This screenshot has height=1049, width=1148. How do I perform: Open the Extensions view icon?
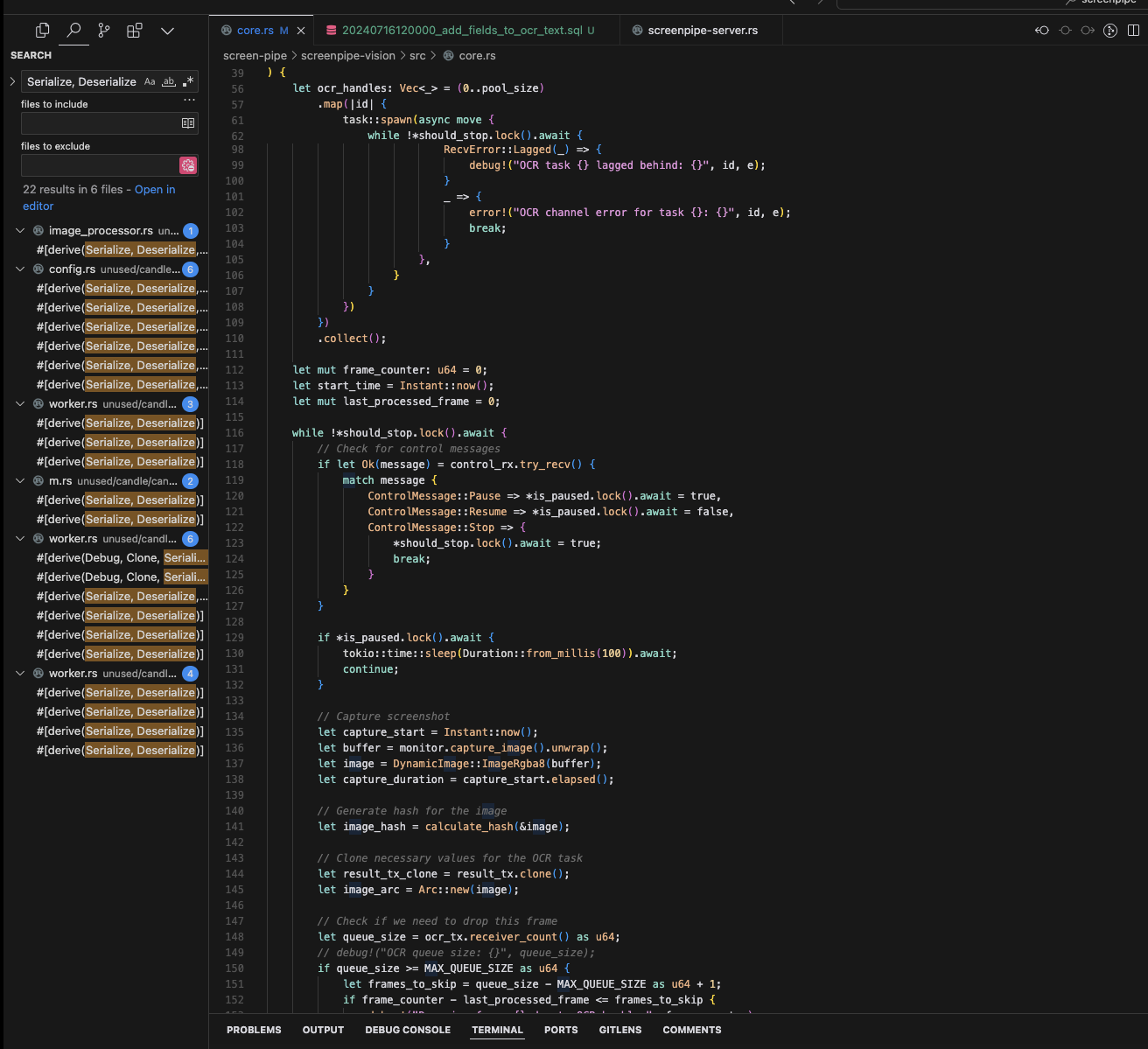[x=135, y=31]
